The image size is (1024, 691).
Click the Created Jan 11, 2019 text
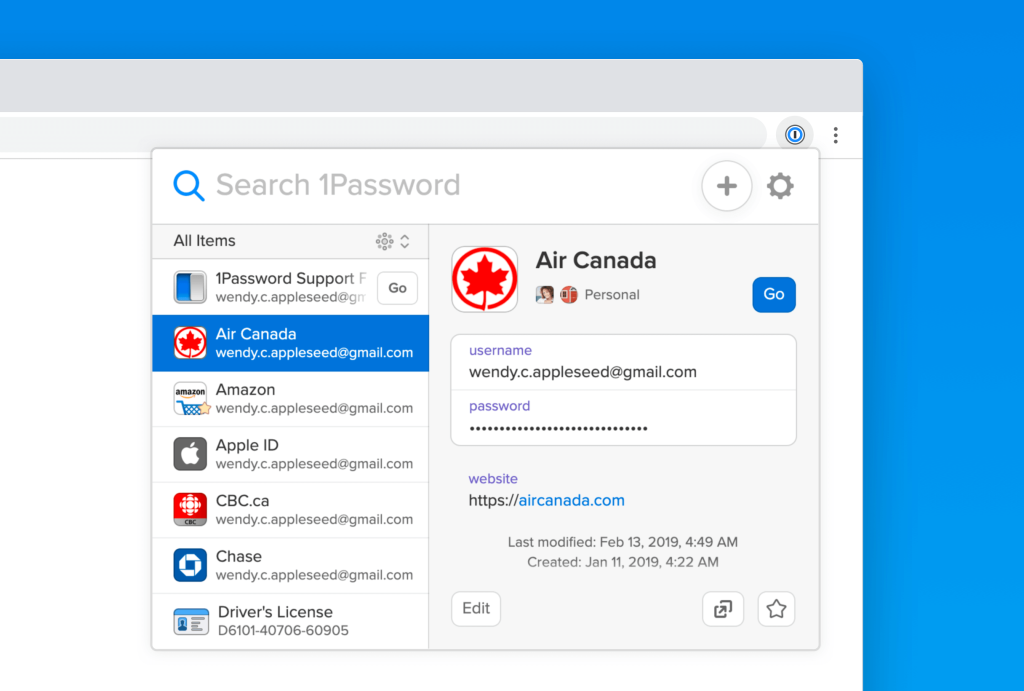click(x=622, y=562)
